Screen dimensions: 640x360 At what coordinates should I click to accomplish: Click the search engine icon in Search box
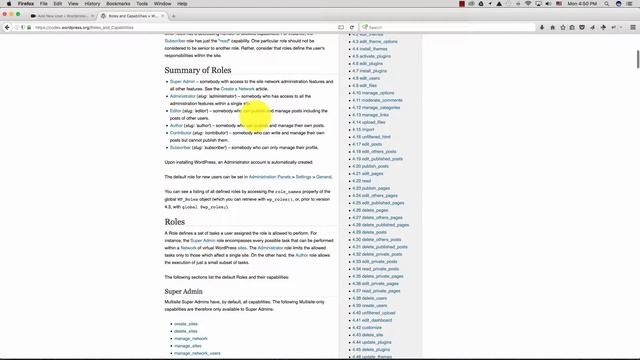365,27
